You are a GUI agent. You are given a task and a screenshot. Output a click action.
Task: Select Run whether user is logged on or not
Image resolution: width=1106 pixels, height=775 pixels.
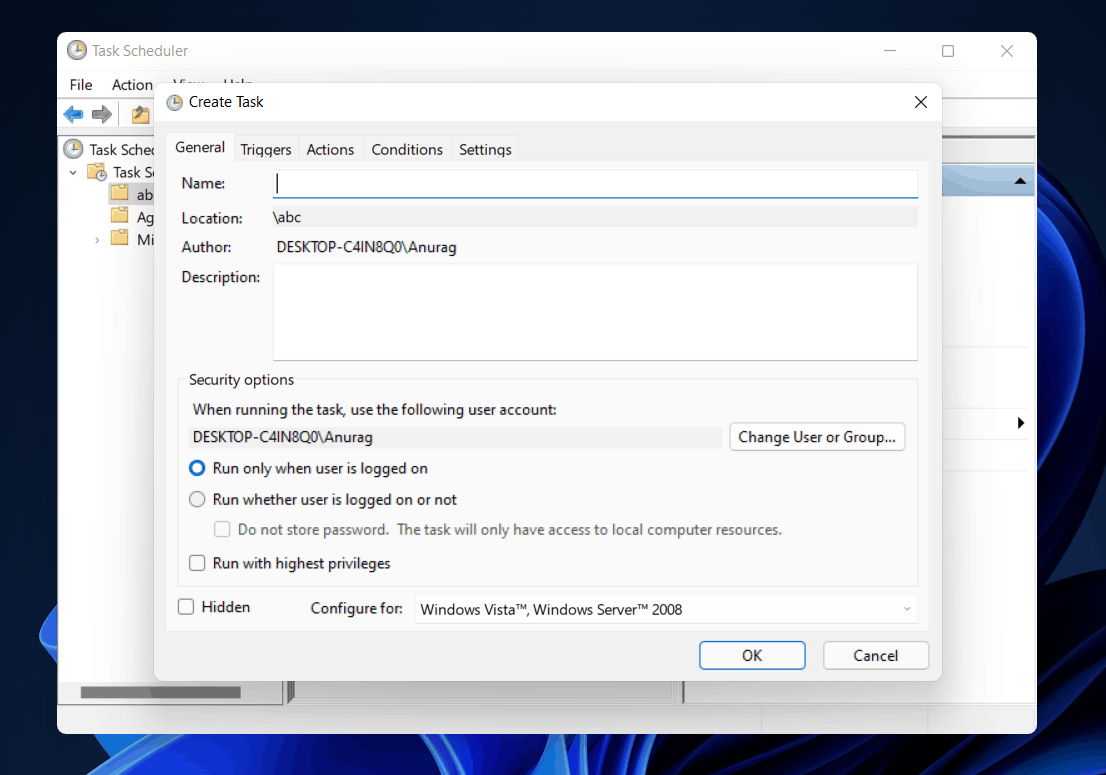pos(197,499)
